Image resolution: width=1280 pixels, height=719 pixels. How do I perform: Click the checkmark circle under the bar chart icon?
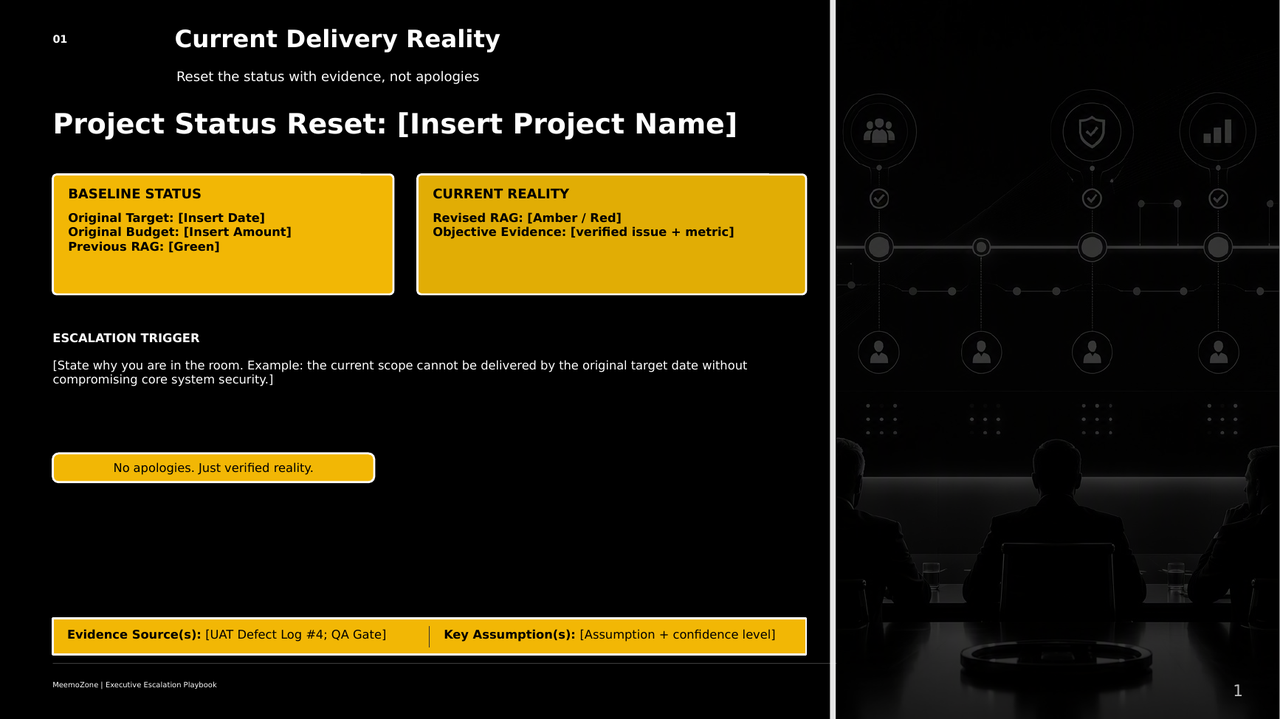tap(1218, 199)
